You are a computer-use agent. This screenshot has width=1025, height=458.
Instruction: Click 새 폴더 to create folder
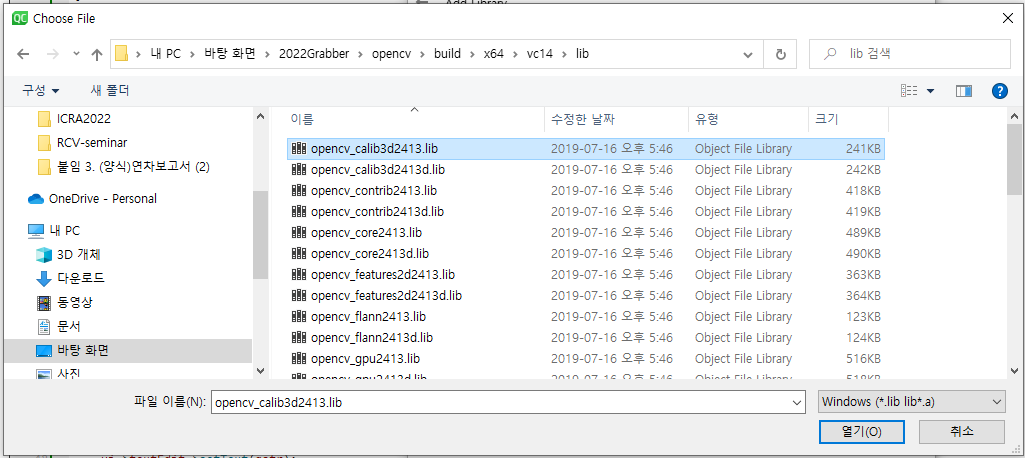(x=110, y=91)
